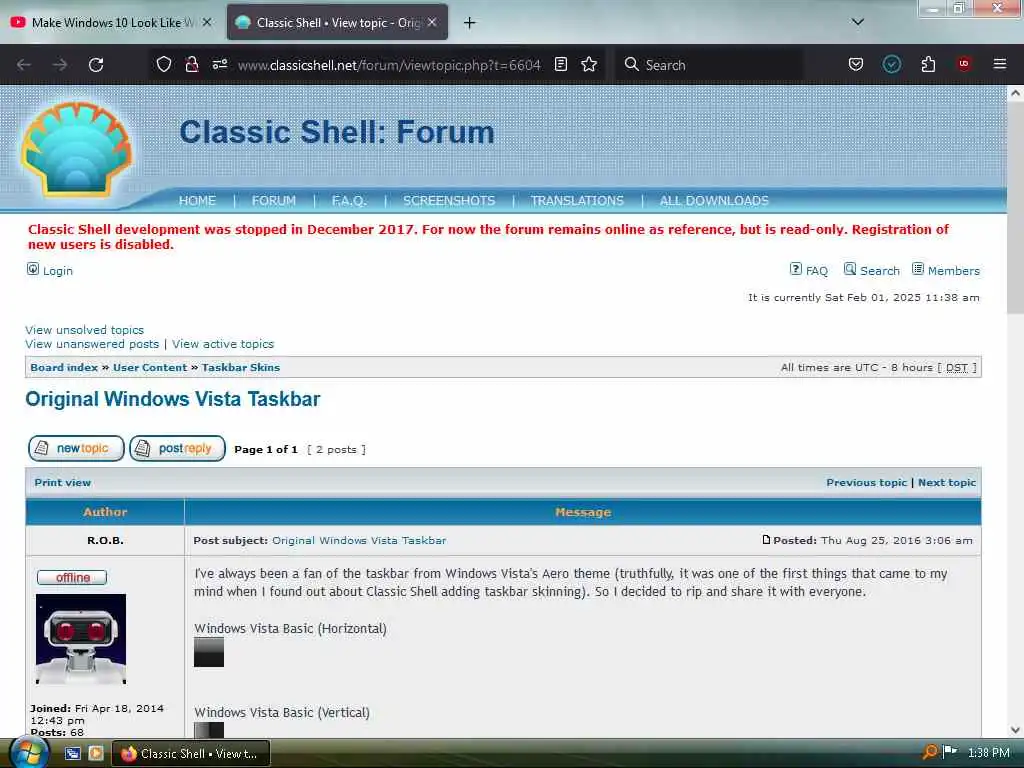The height and width of the screenshot is (768, 1024).
Task: Click the orange media player quick launch icon
Action: [96, 753]
